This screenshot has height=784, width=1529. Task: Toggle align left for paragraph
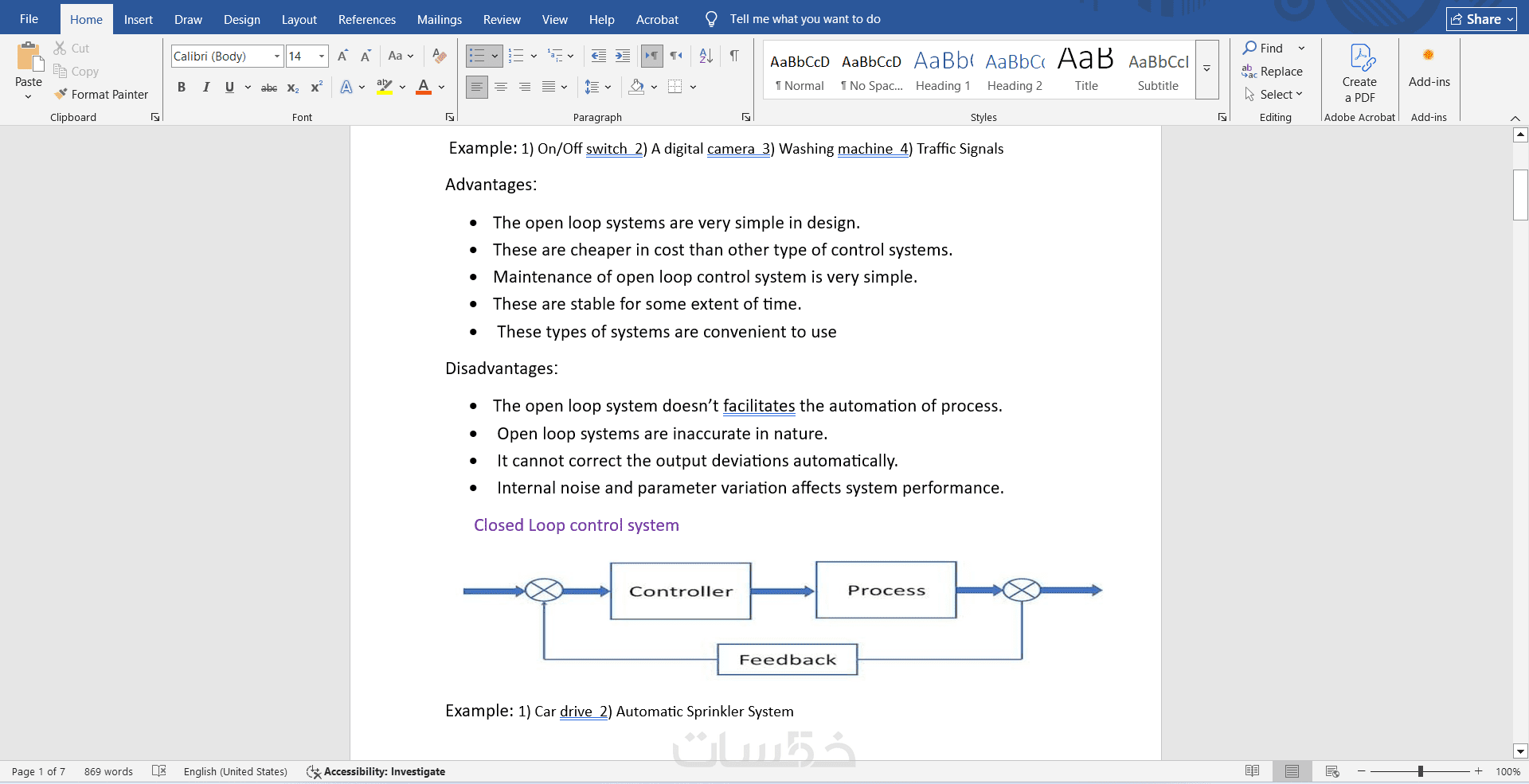coord(476,87)
